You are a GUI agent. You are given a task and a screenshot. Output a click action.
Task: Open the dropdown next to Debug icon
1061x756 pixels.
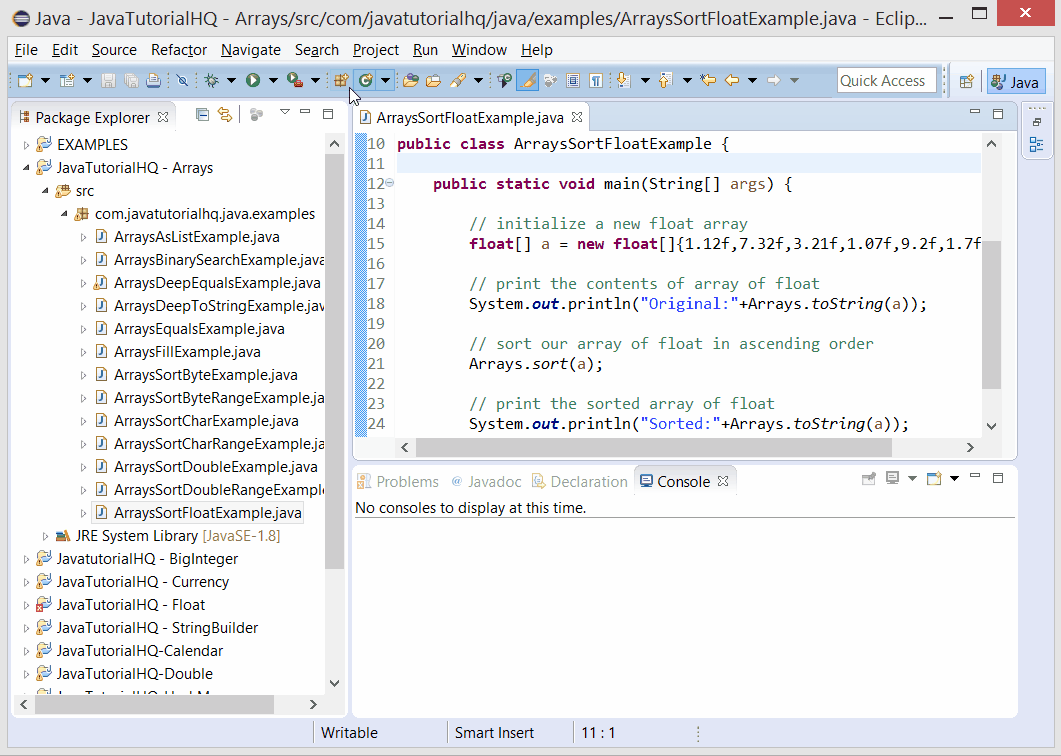[231, 81]
